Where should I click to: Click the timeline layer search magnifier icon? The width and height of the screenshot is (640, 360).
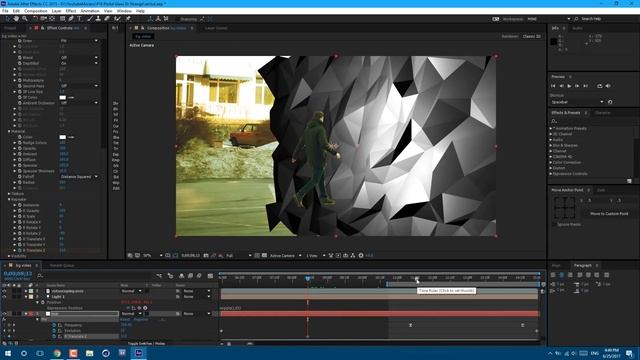click(40, 276)
